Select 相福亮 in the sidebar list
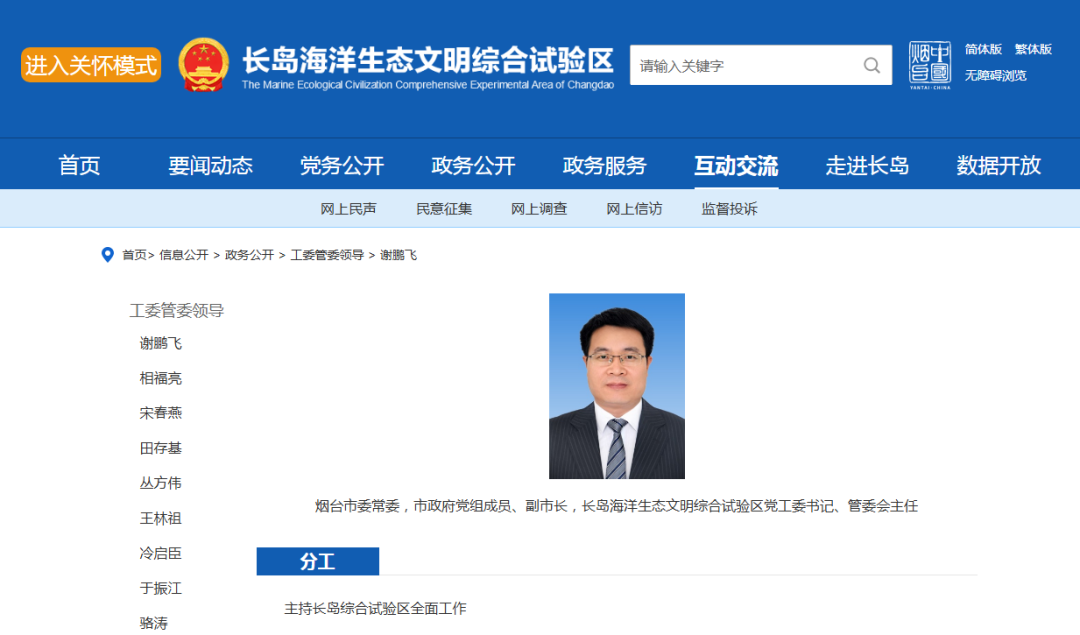The image size is (1080, 635). click(x=160, y=378)
